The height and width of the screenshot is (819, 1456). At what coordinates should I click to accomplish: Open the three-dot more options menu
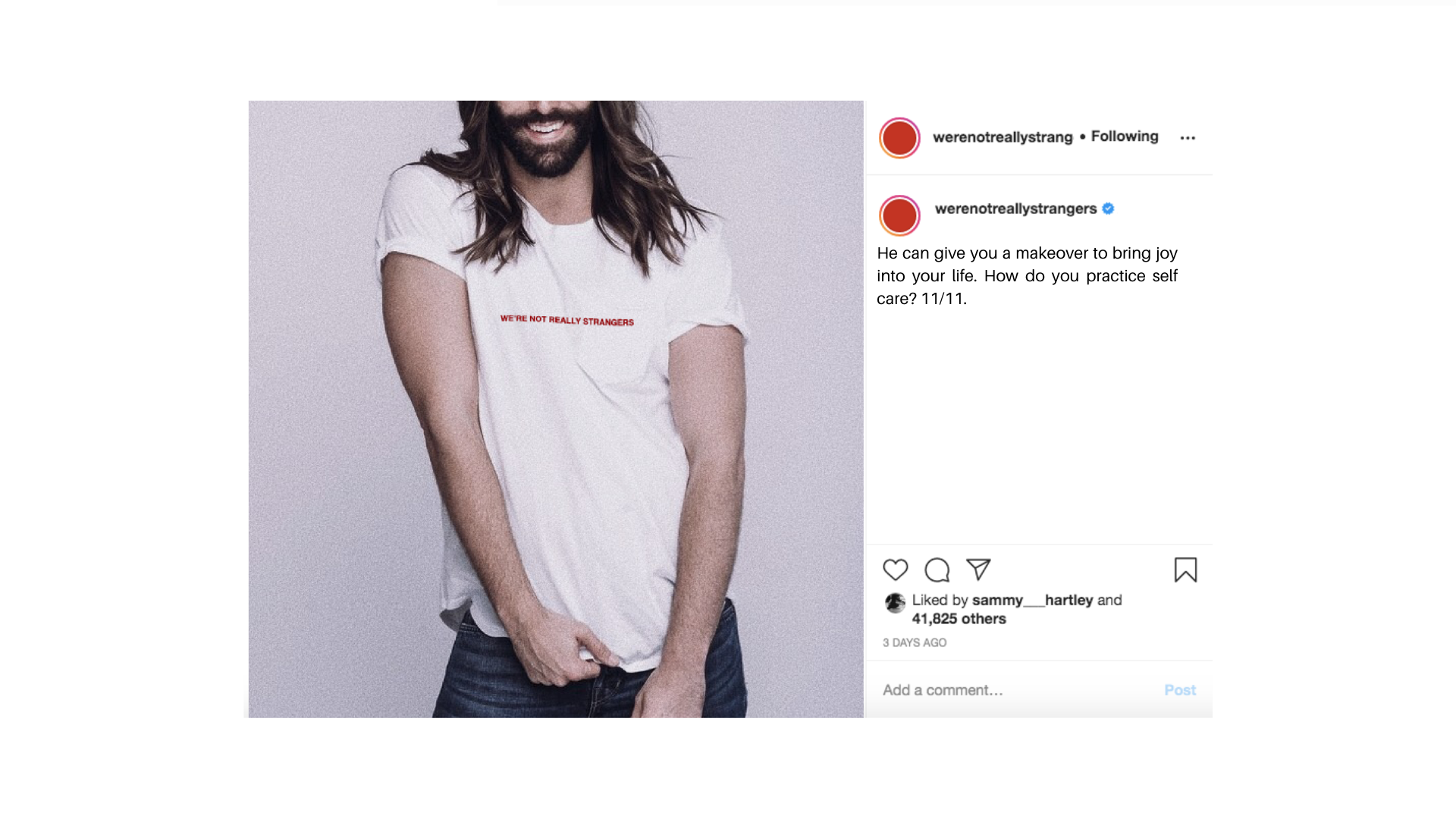[1188, 138]
